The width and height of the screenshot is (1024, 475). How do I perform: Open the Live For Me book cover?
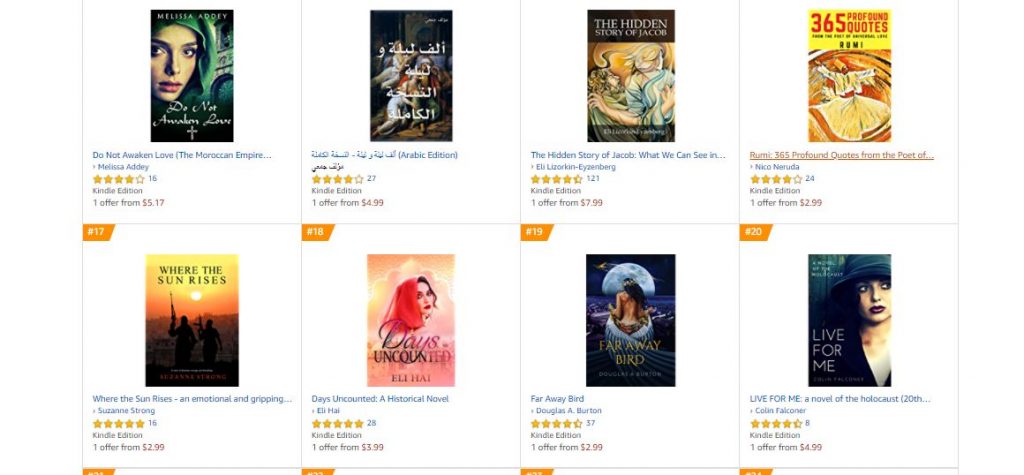[x=849, y=320]
